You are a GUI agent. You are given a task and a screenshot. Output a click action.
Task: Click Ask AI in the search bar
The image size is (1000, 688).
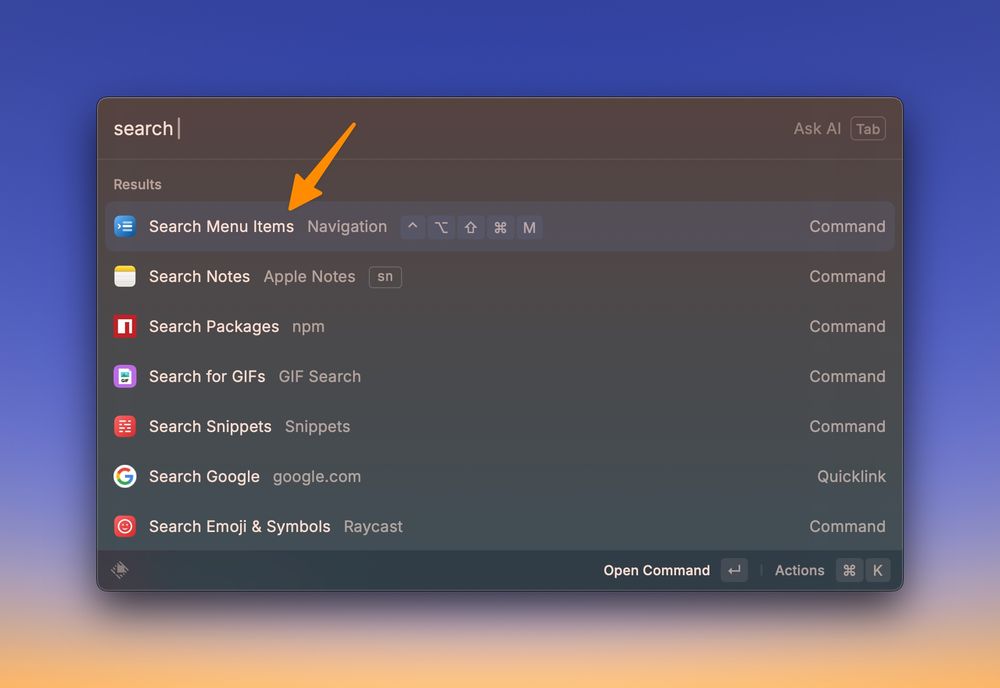point(817,129)
